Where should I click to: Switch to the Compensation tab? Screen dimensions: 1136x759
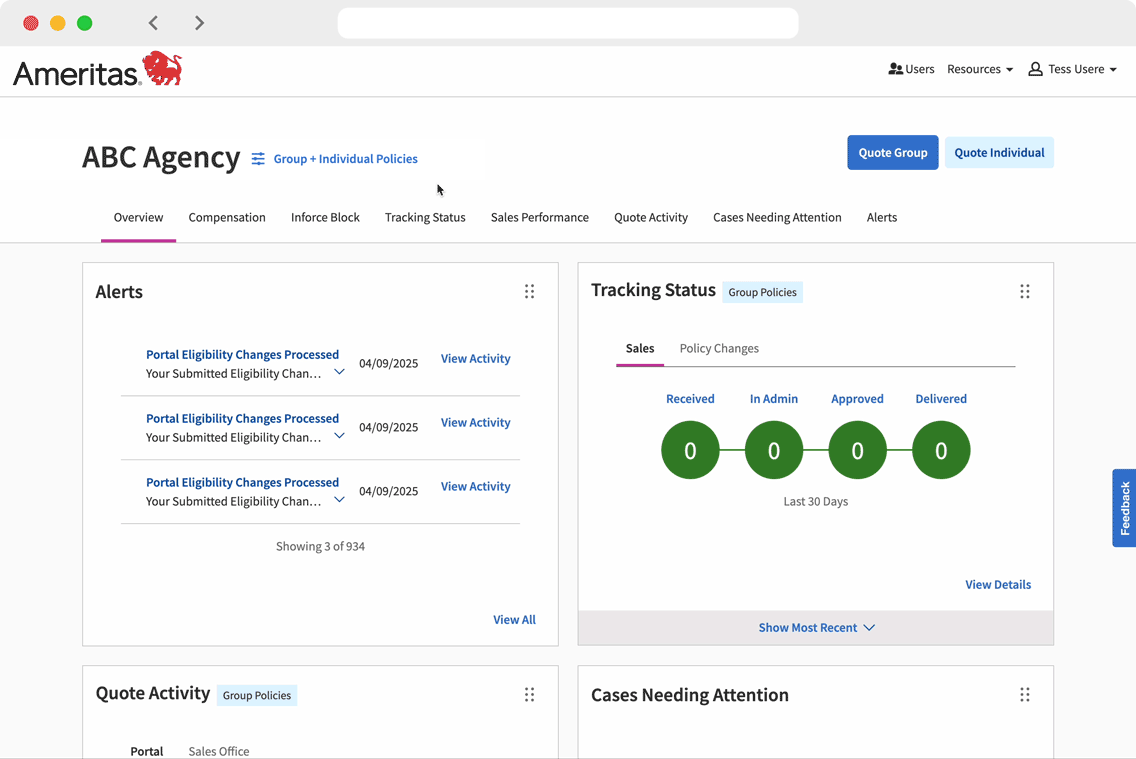227,217
